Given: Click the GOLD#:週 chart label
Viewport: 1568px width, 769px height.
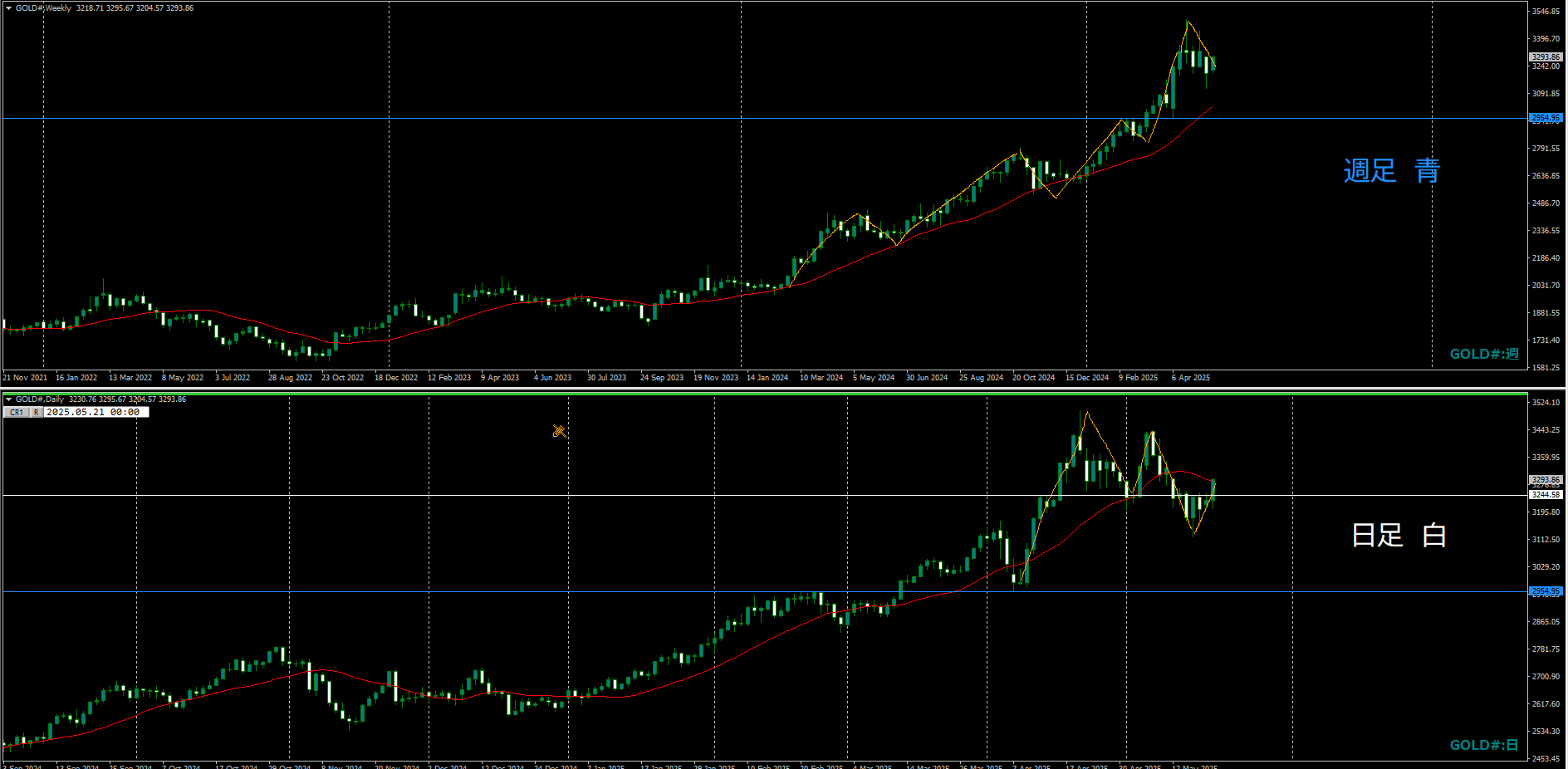Looking at the screenshot, I should pyautogui.click(x=1483, y=354).
